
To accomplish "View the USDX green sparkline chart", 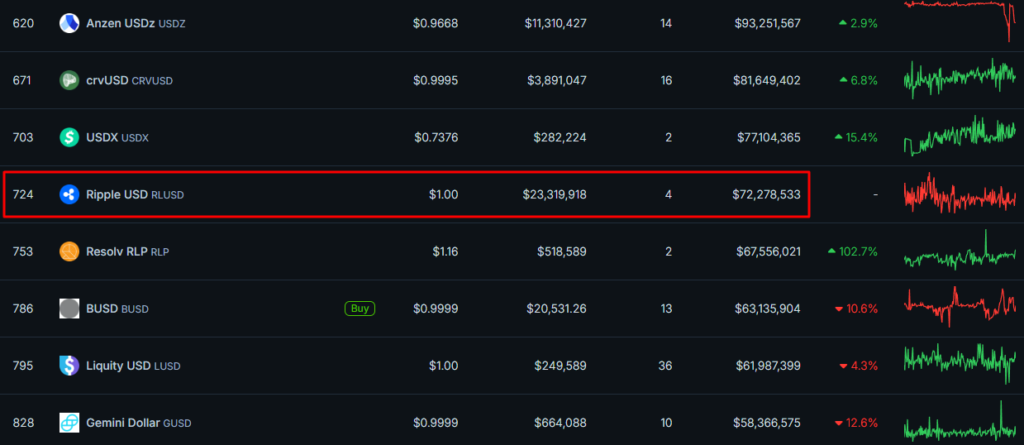I will 960,136.
